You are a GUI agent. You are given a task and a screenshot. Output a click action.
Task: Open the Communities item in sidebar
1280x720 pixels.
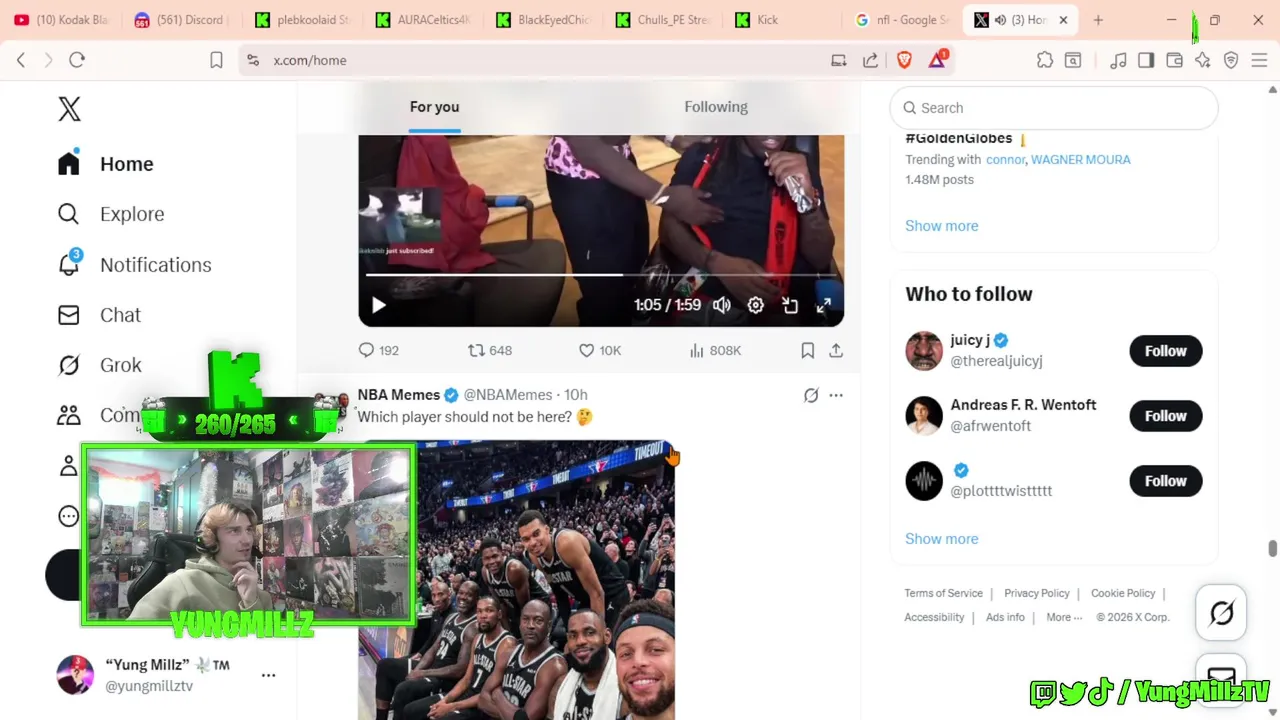click(99, 415)
